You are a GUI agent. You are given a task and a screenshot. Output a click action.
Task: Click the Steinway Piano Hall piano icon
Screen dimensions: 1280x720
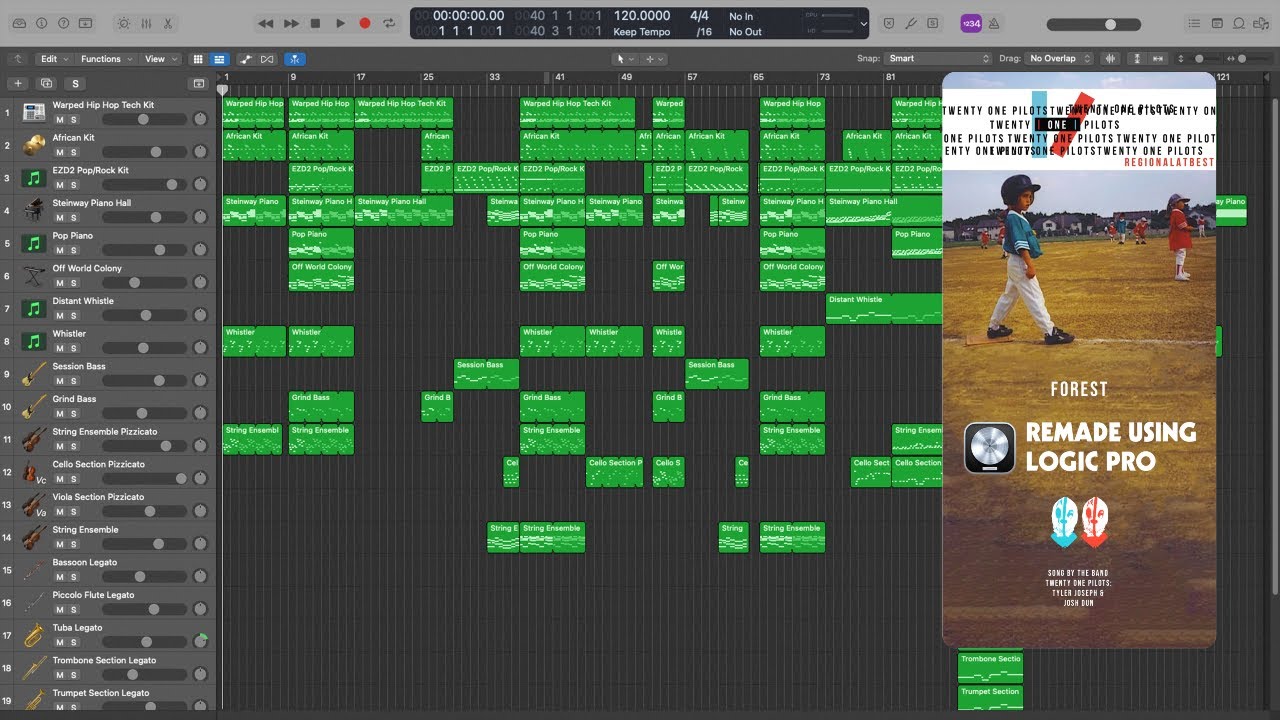pyautogui.click(x=34, y=210)
